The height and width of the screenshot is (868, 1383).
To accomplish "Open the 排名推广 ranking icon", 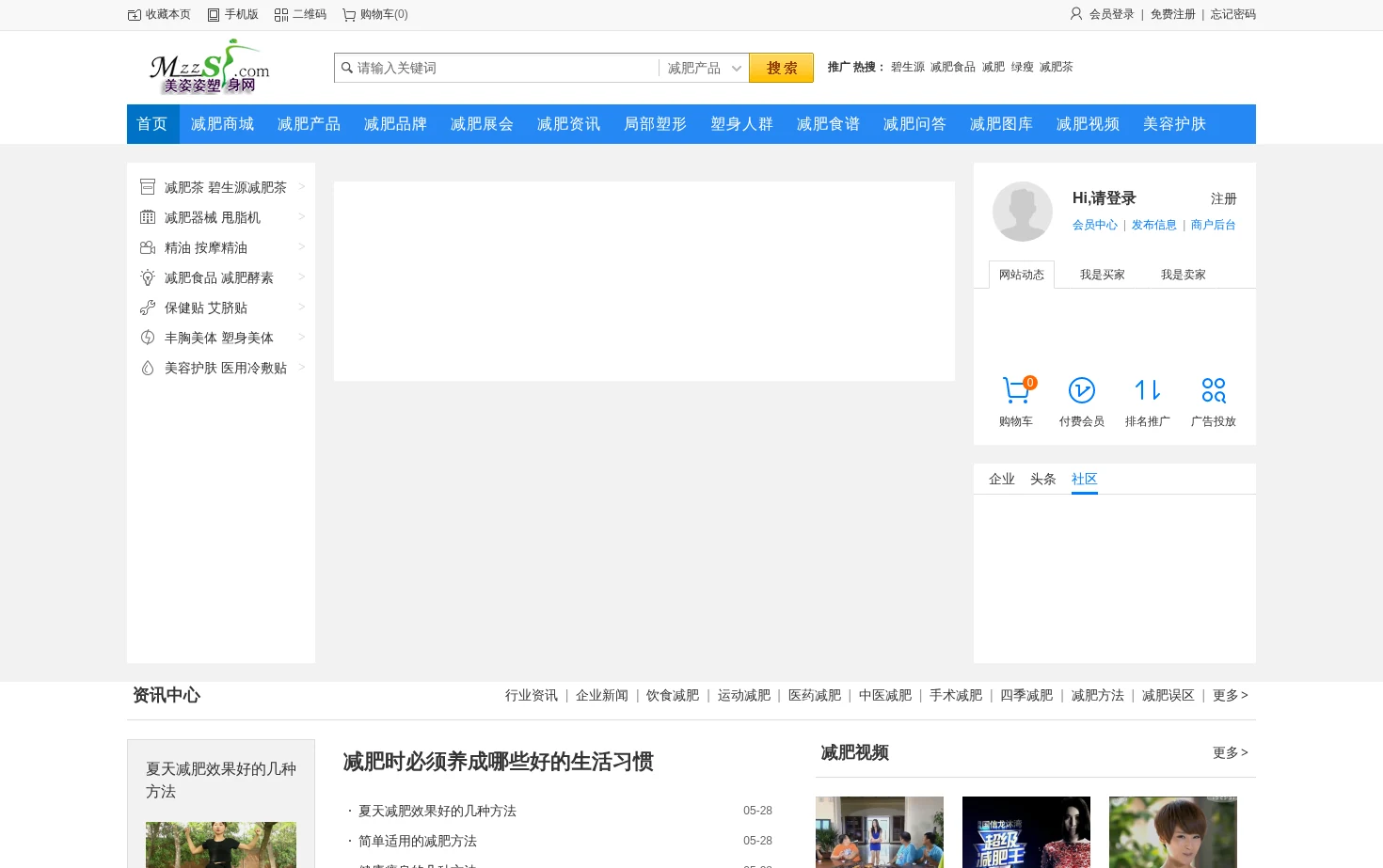I will 1148,390.
